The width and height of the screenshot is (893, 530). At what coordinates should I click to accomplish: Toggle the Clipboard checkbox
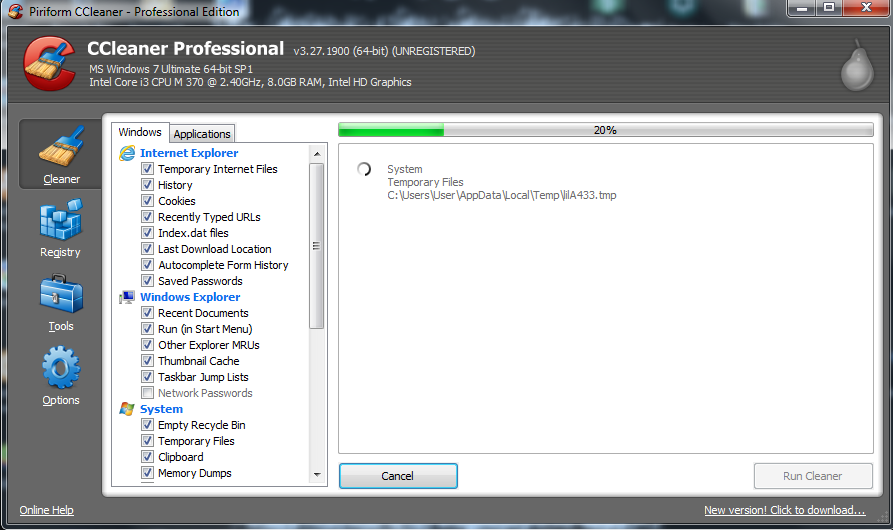coord(148,457)
